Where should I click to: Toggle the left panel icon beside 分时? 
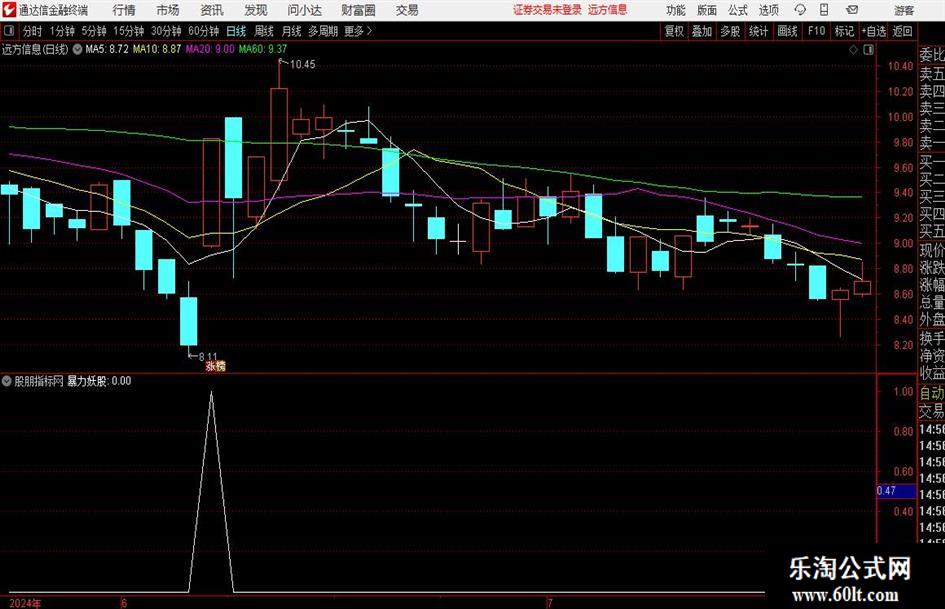pos(8,31)
